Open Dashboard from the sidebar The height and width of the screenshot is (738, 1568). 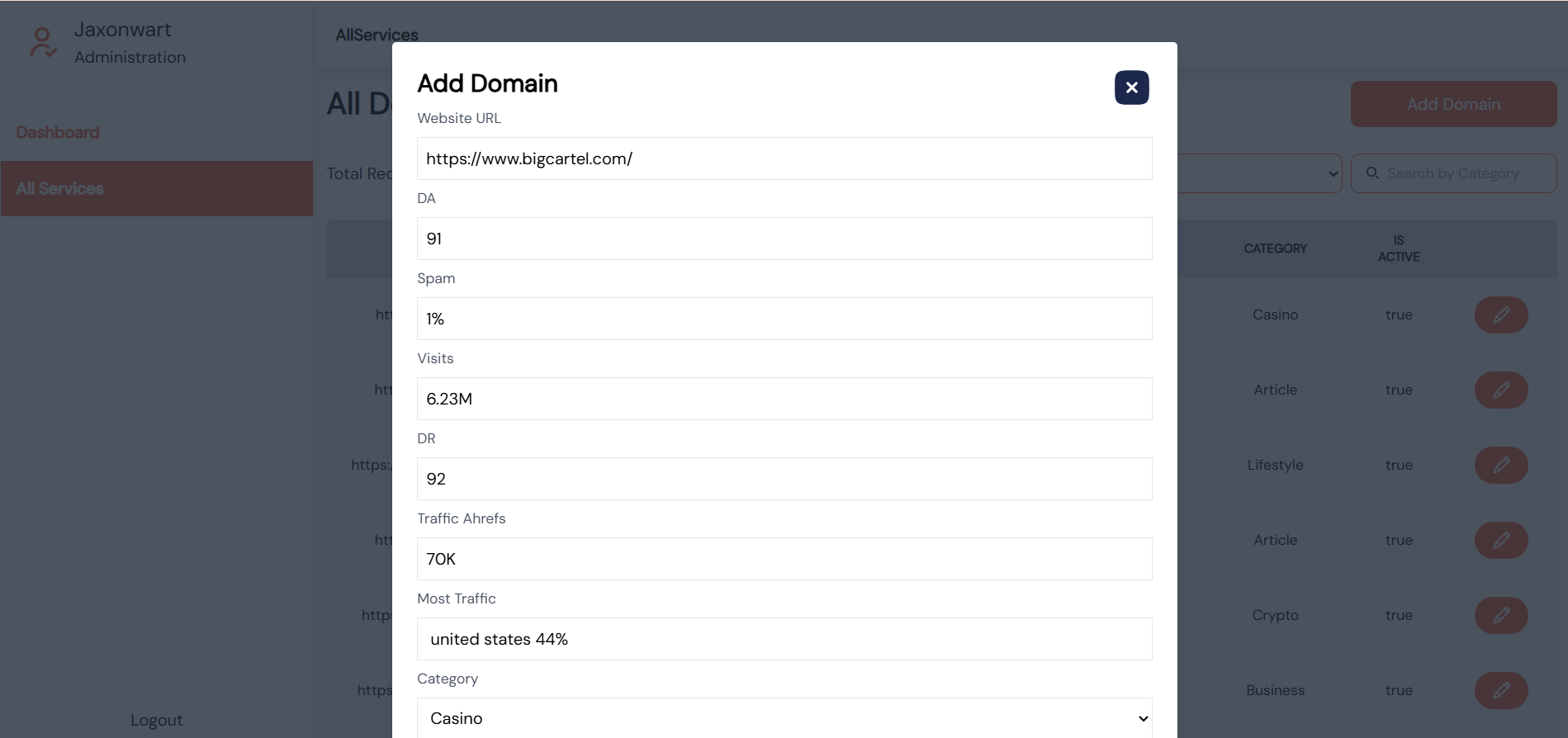(58, 132)
